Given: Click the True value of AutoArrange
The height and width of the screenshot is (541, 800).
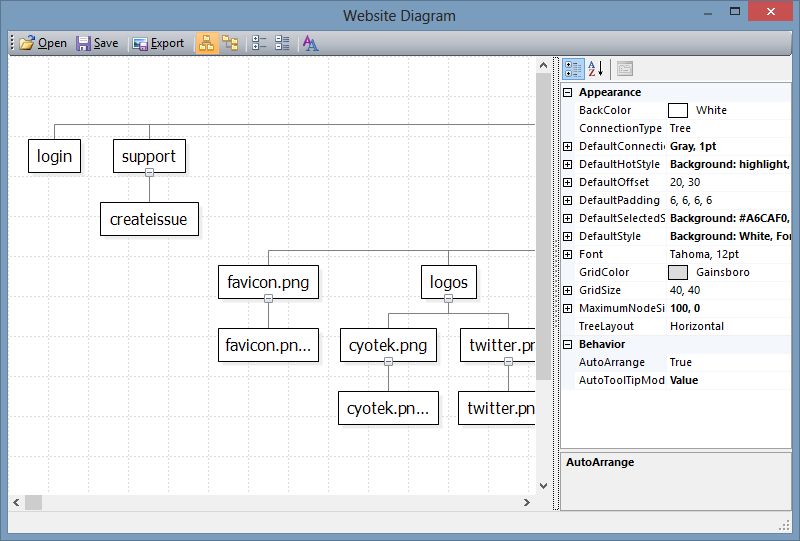Looking at the screenshot, I should click(681, 362).
